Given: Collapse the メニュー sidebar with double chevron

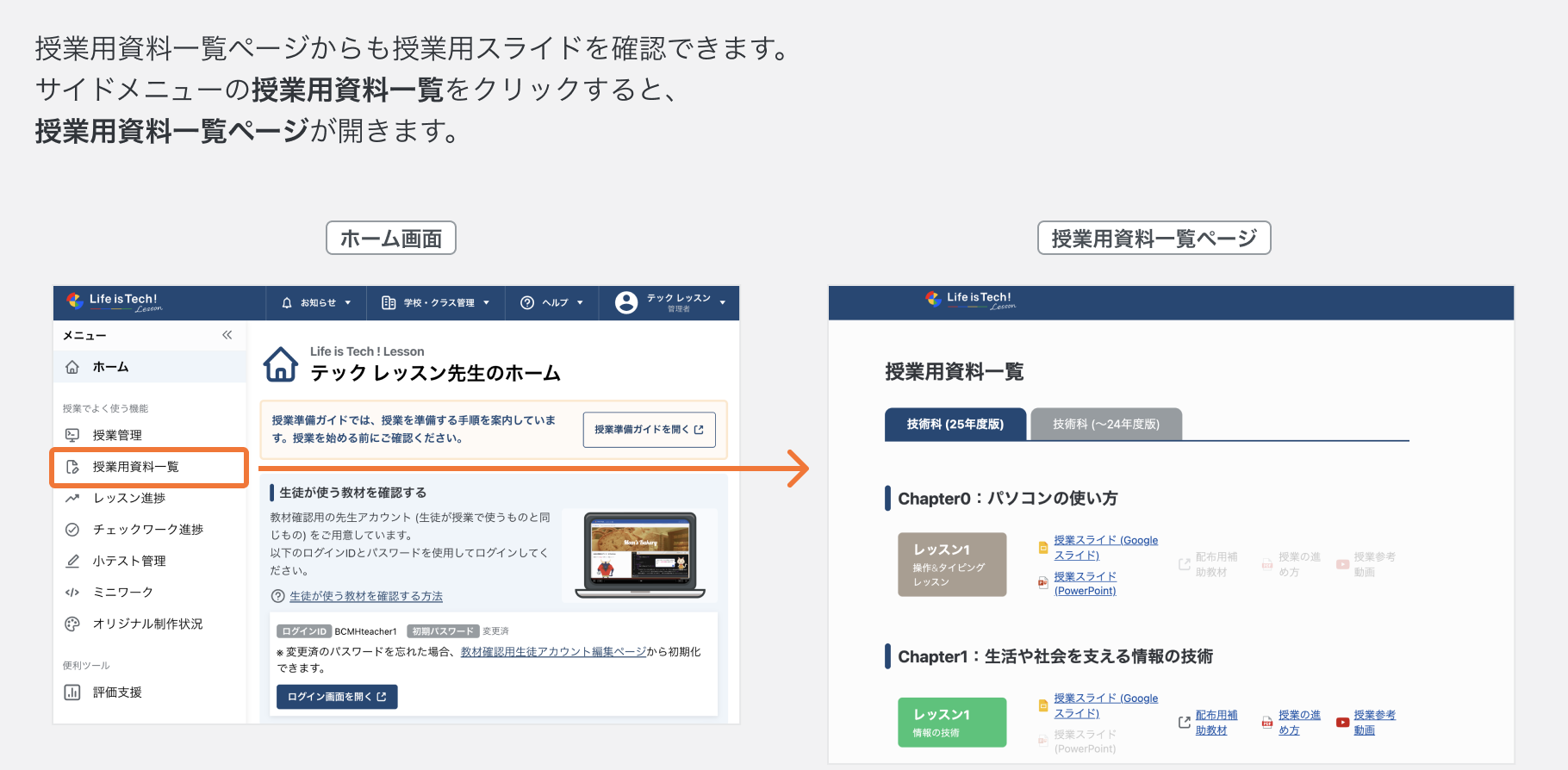Looking at the screenshot, I should (227, 335).
